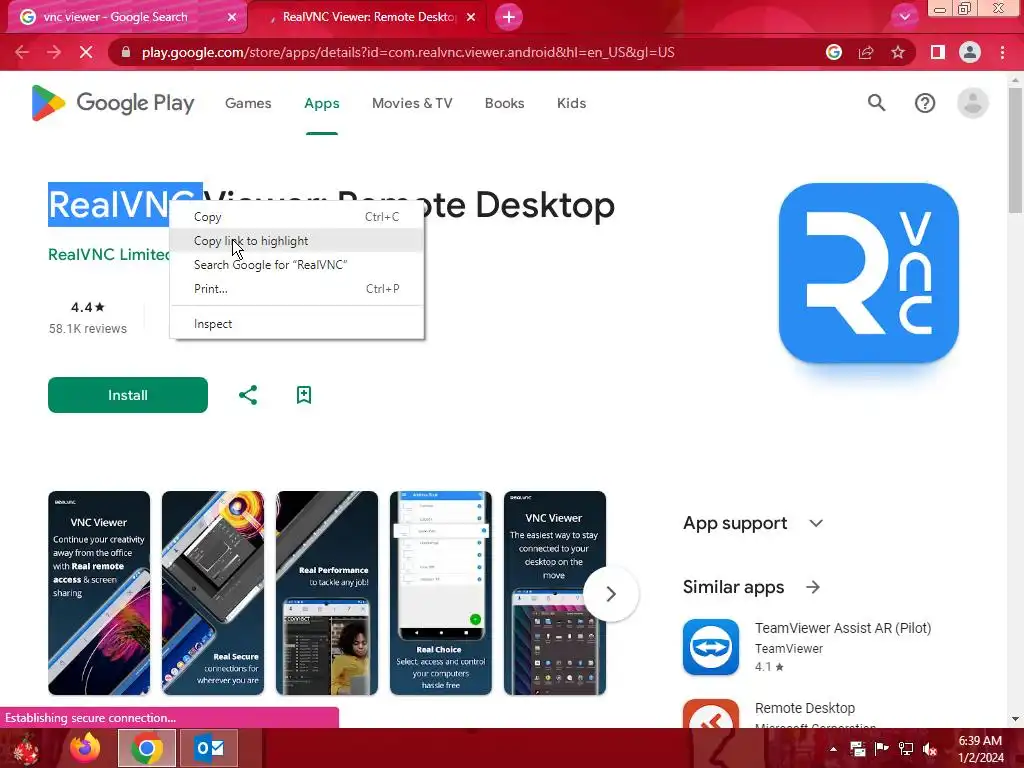Open the Kids tab
The width and height of the screenshot is (1024, 768).
[x=571, y=103]
